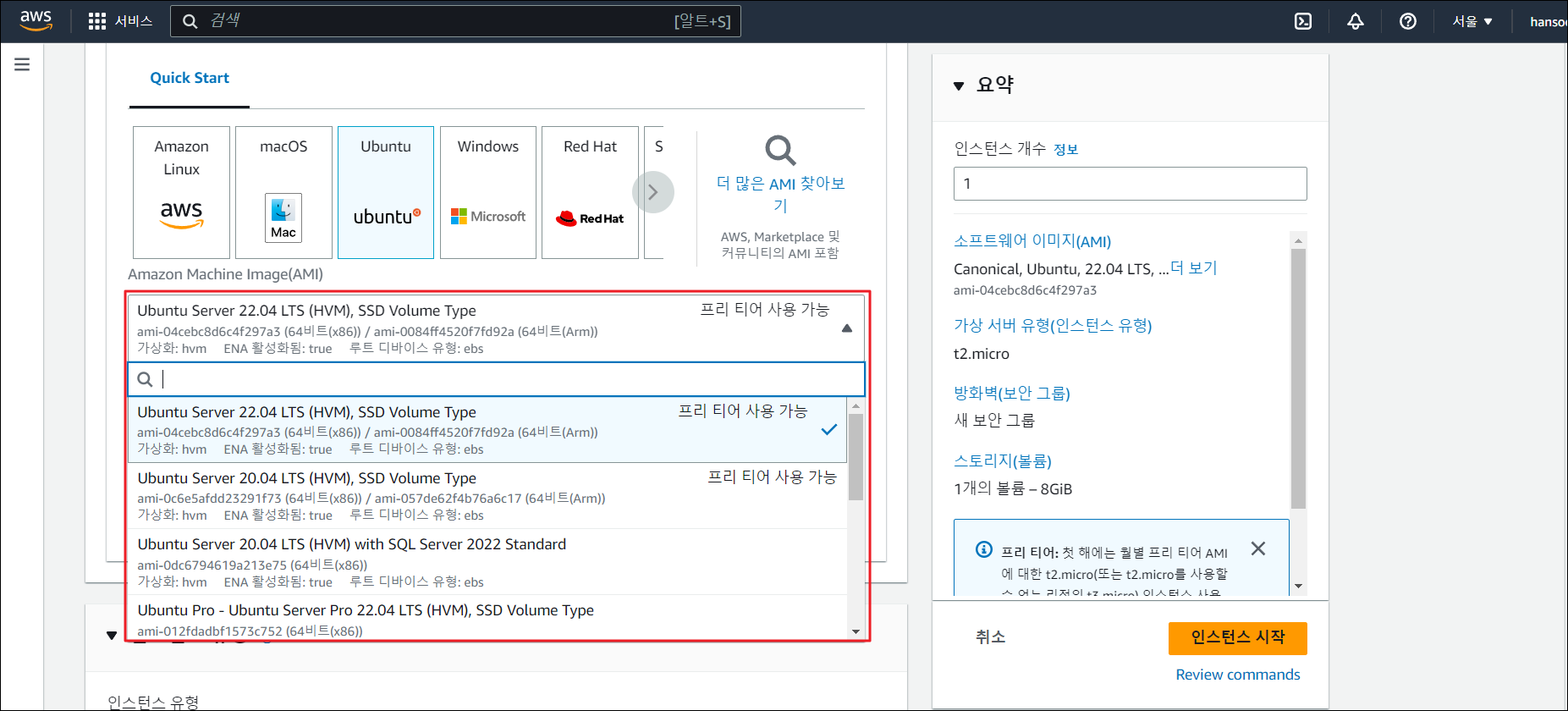1568x711 pixels.
Task: Open 방화벽(보안 그룹) summary link
Action: point(1012,394)
